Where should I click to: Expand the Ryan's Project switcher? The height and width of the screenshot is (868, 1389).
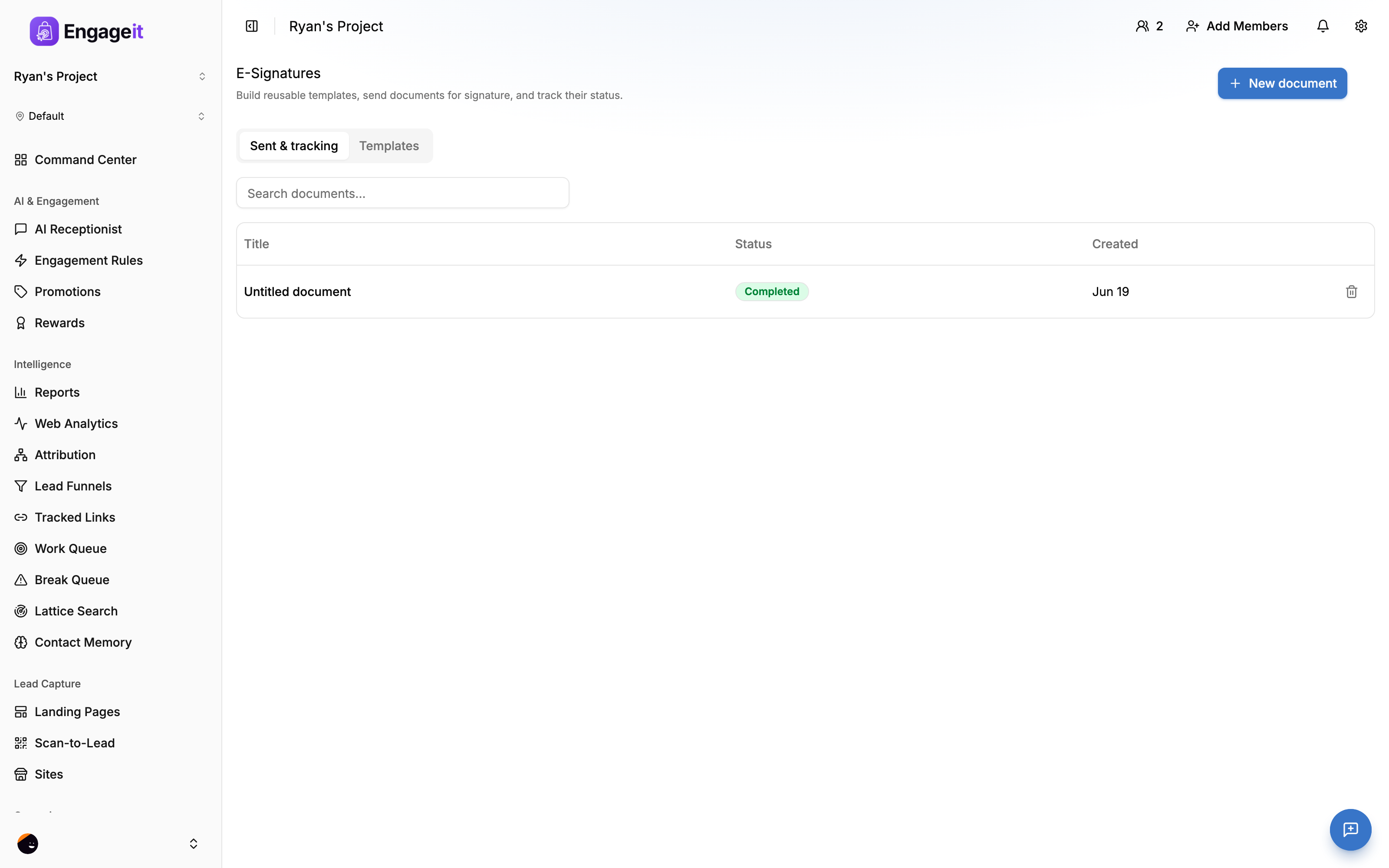click(x=110, y=76)
